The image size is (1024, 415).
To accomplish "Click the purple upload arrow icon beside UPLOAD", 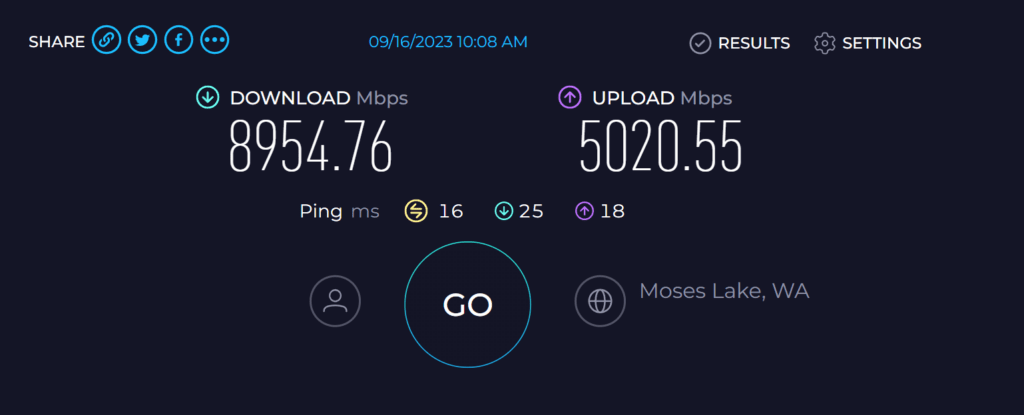I will 569,98.
